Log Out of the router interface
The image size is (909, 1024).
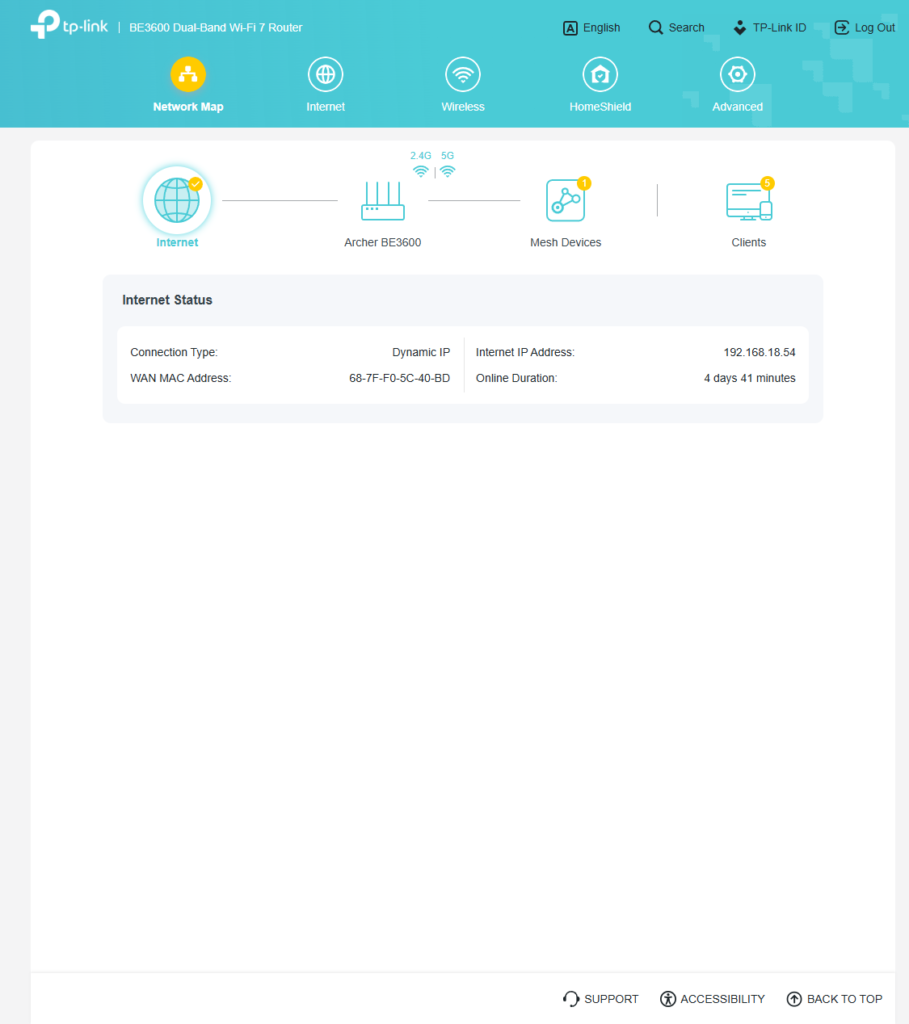coord(864,27)
